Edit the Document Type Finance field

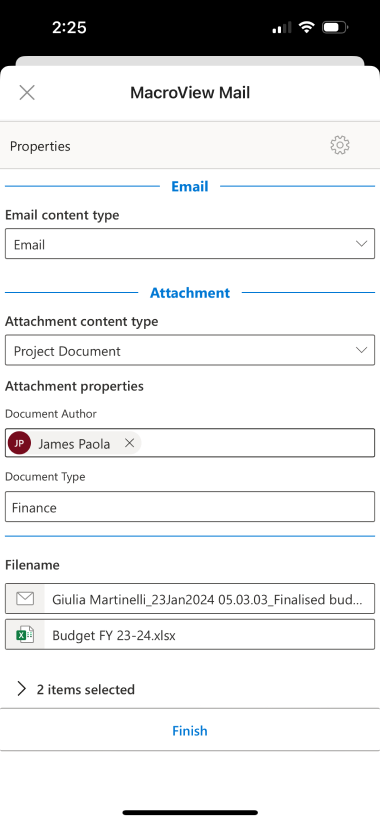[x=190, y=507]
